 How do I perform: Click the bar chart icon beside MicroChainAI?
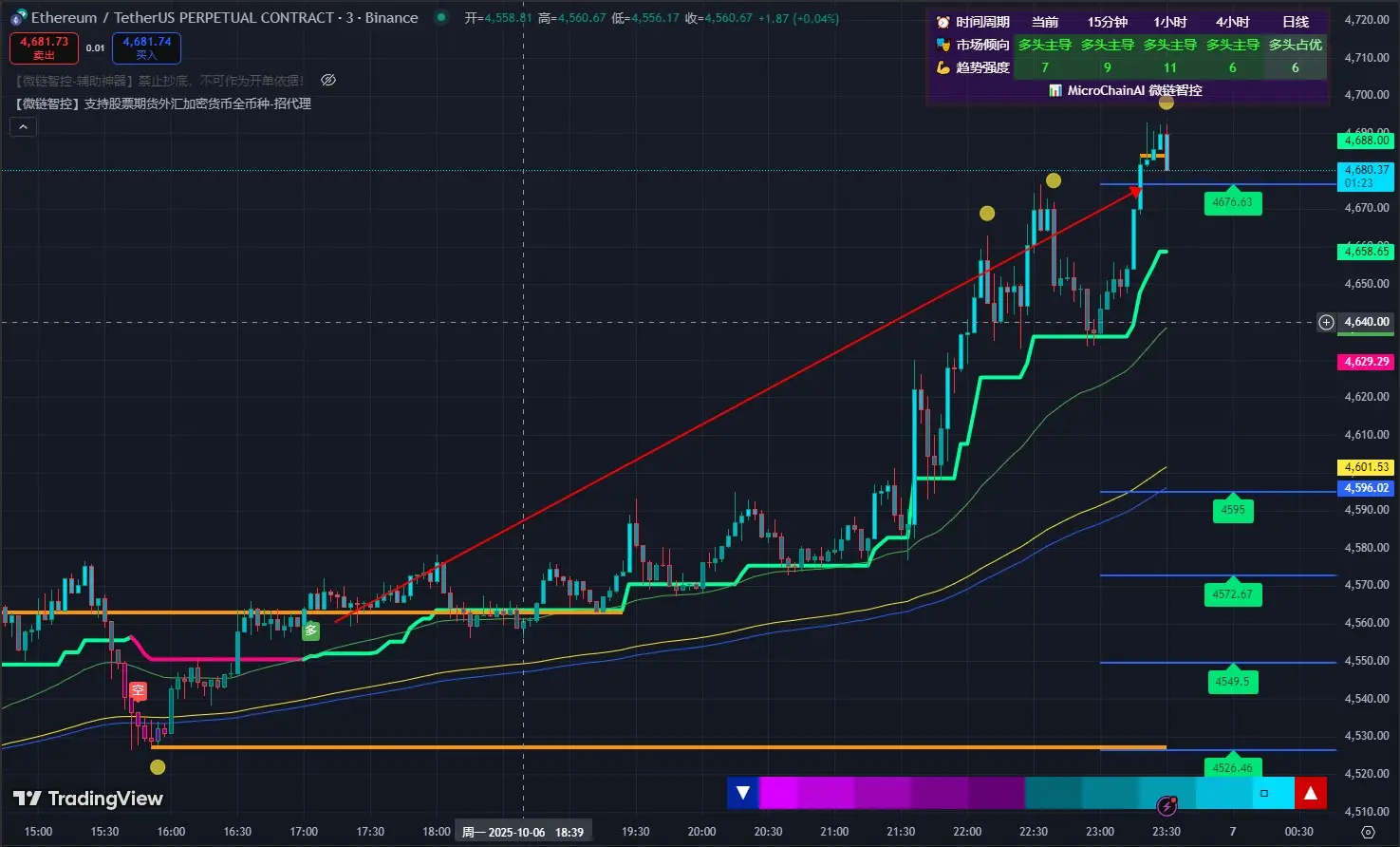1055,90
